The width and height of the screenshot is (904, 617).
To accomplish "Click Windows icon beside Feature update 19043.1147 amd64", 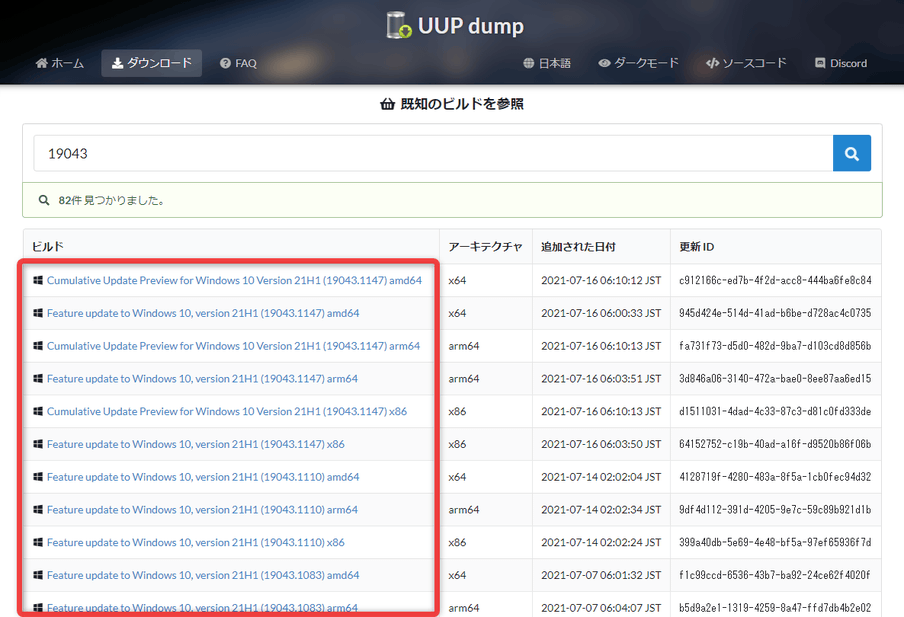I will (38, 313).
